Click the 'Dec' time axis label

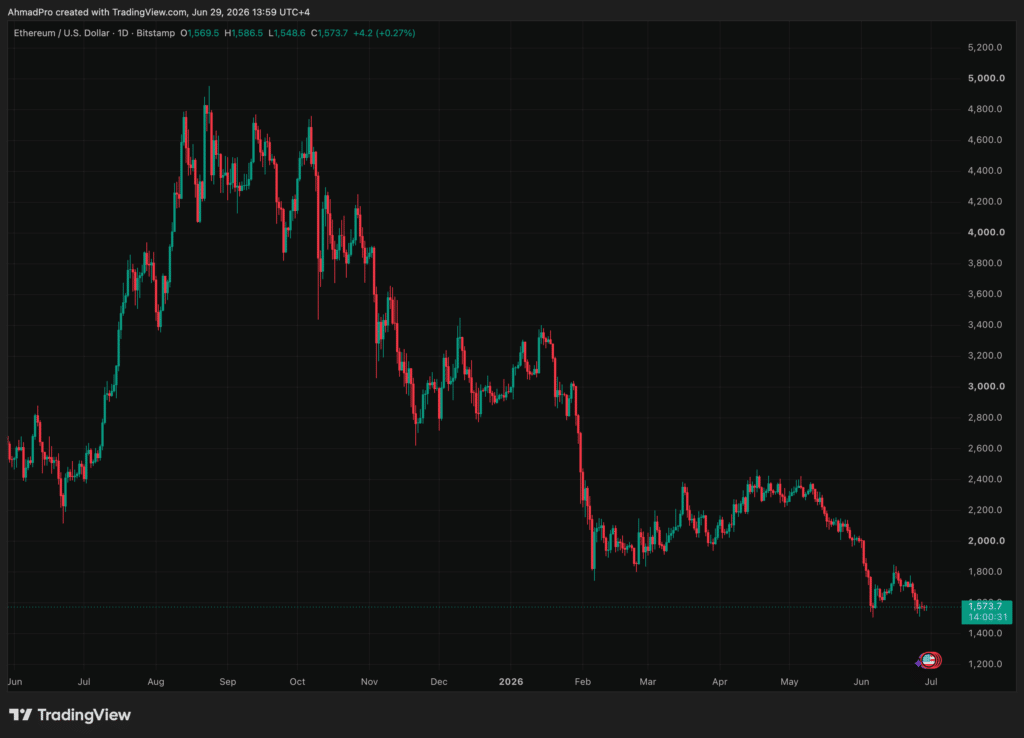[439, 682]
